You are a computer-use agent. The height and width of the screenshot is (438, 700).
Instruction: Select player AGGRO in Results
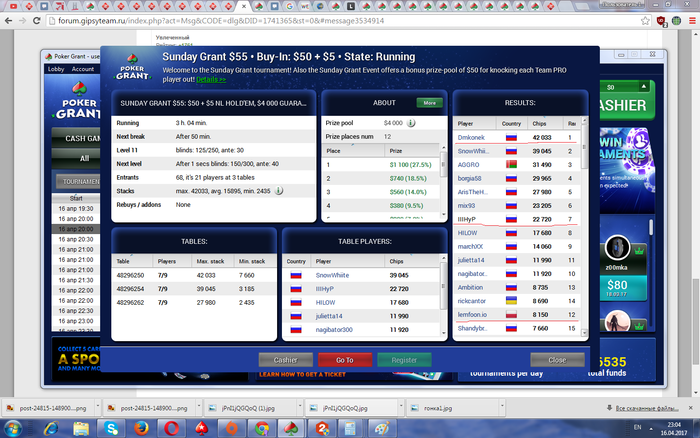click(x=468, y=165)
